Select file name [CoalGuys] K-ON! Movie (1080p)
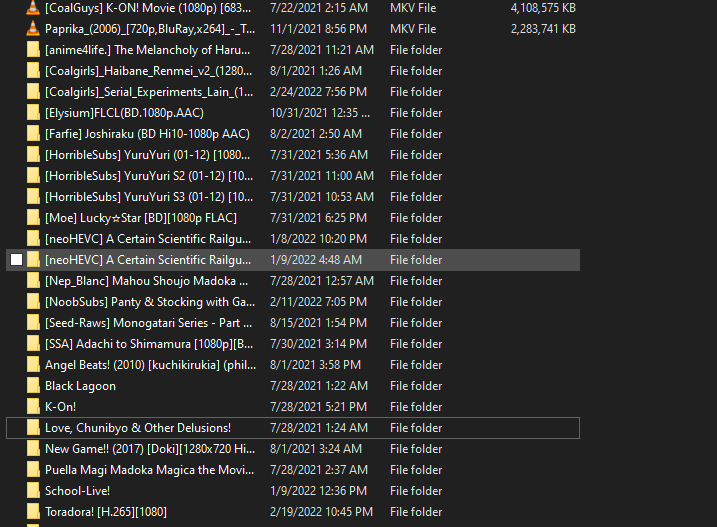Viewport: 717px width, 527px height. [148, 8]
